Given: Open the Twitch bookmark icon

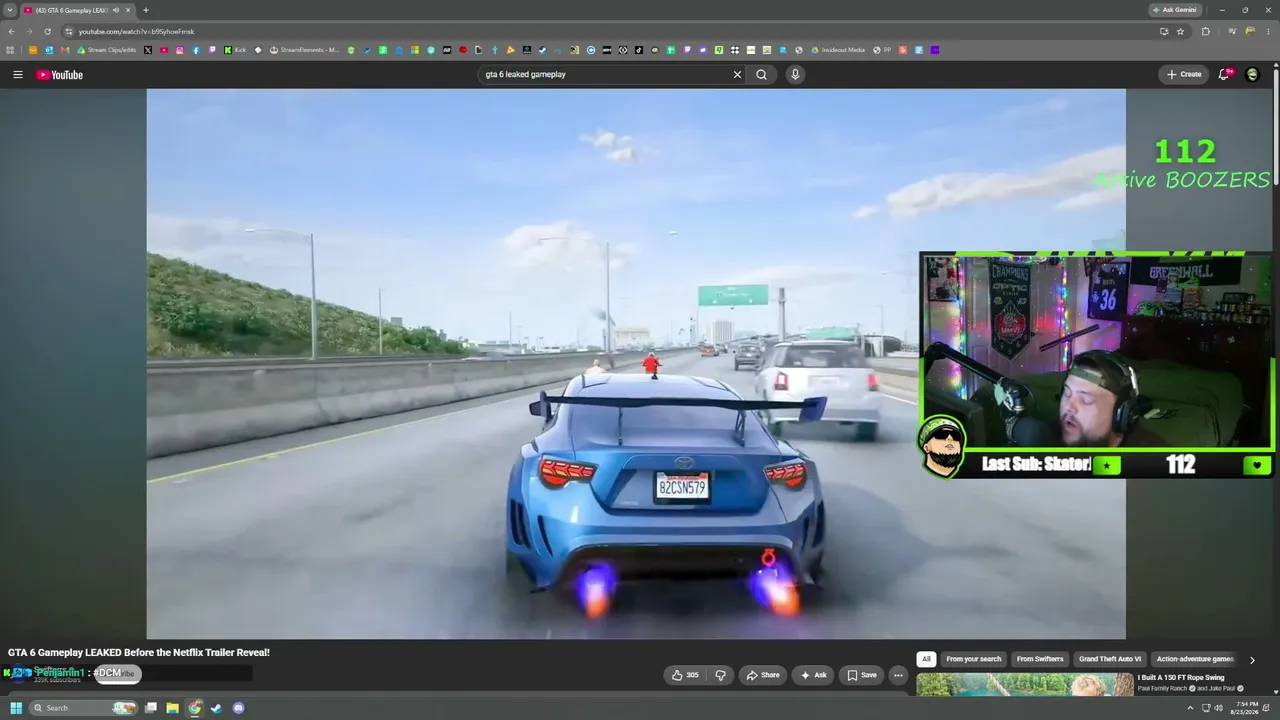Looking at the screenshot, I should 212,50.
